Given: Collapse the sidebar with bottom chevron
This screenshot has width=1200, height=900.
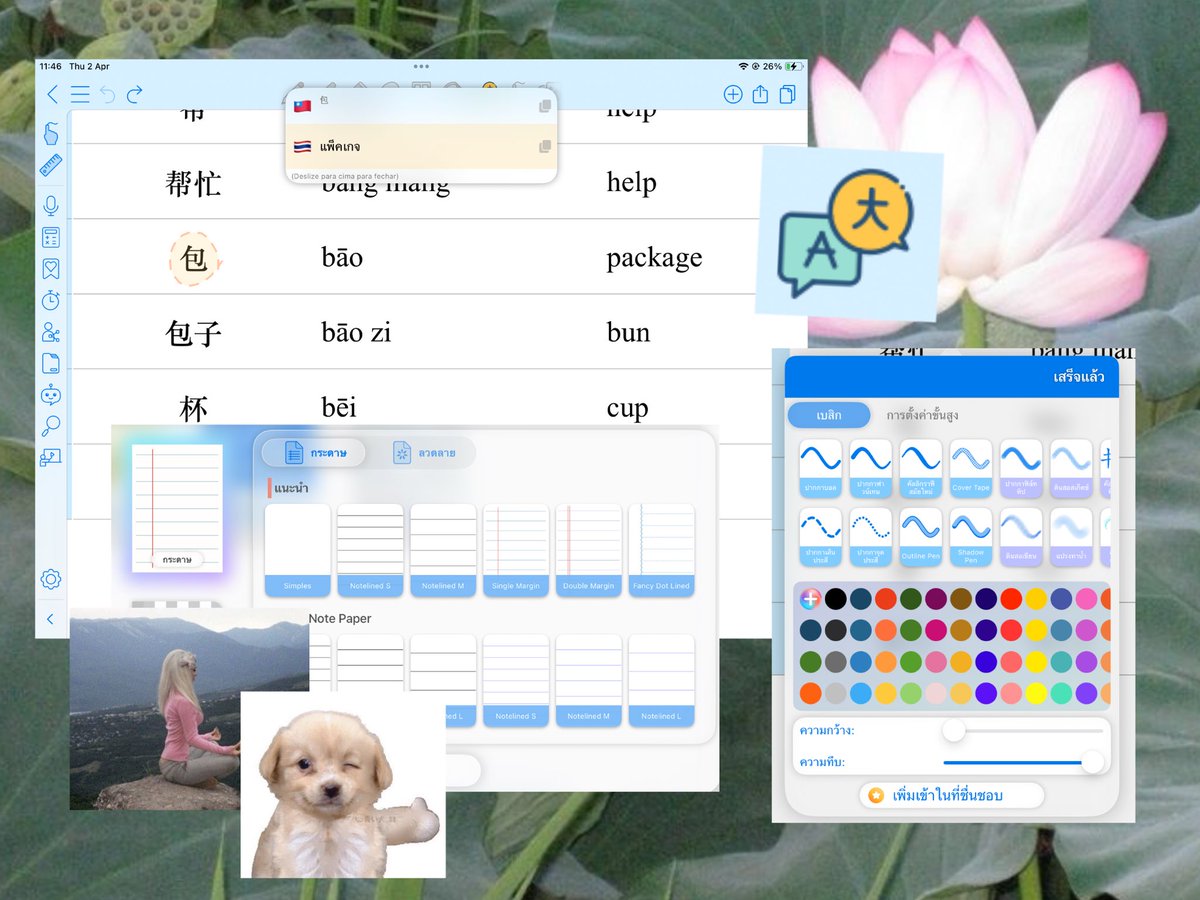Looking at the screenshot, I should [x=51, y=620].
